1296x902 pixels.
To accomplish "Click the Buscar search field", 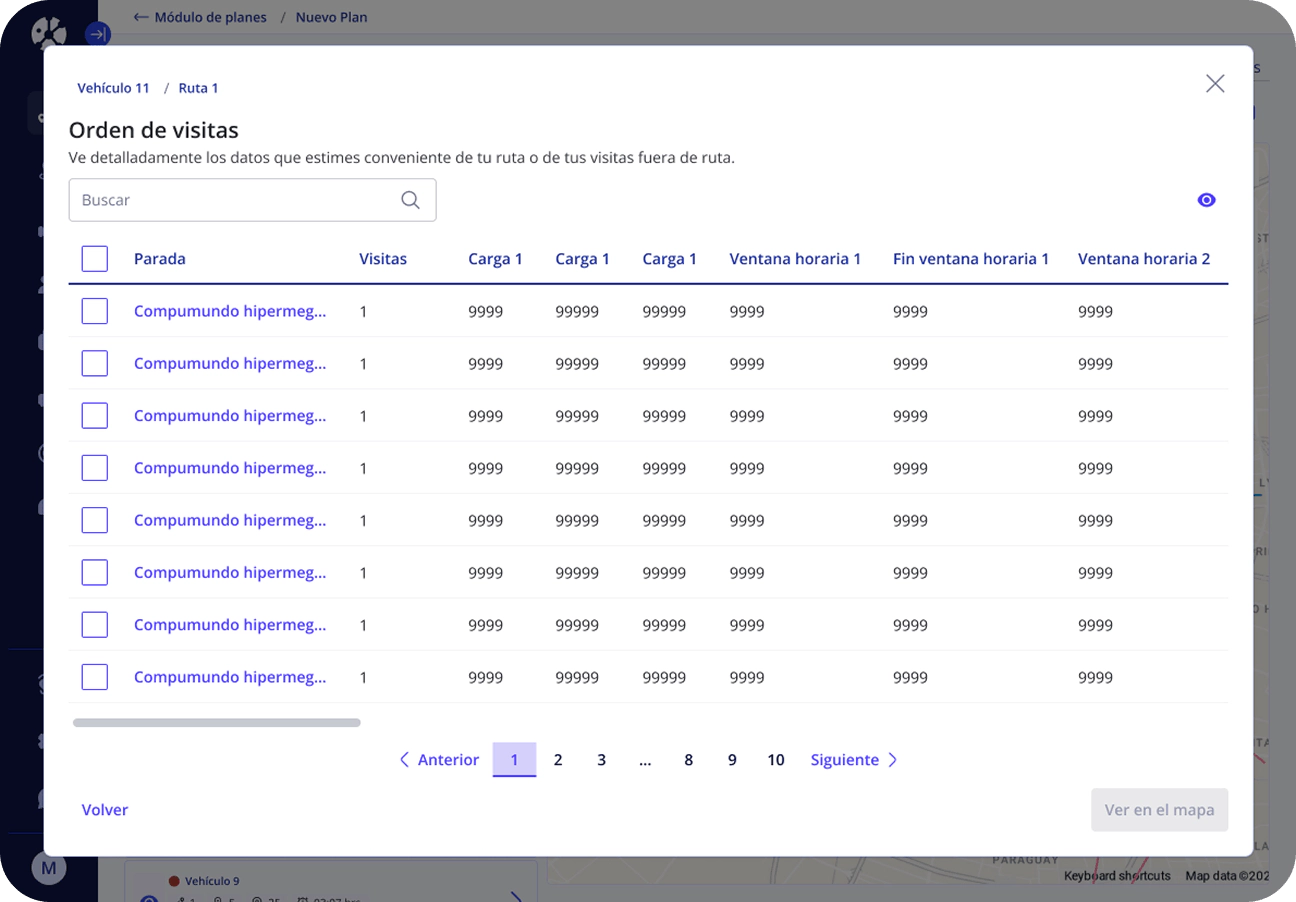I will pos(252,200).
